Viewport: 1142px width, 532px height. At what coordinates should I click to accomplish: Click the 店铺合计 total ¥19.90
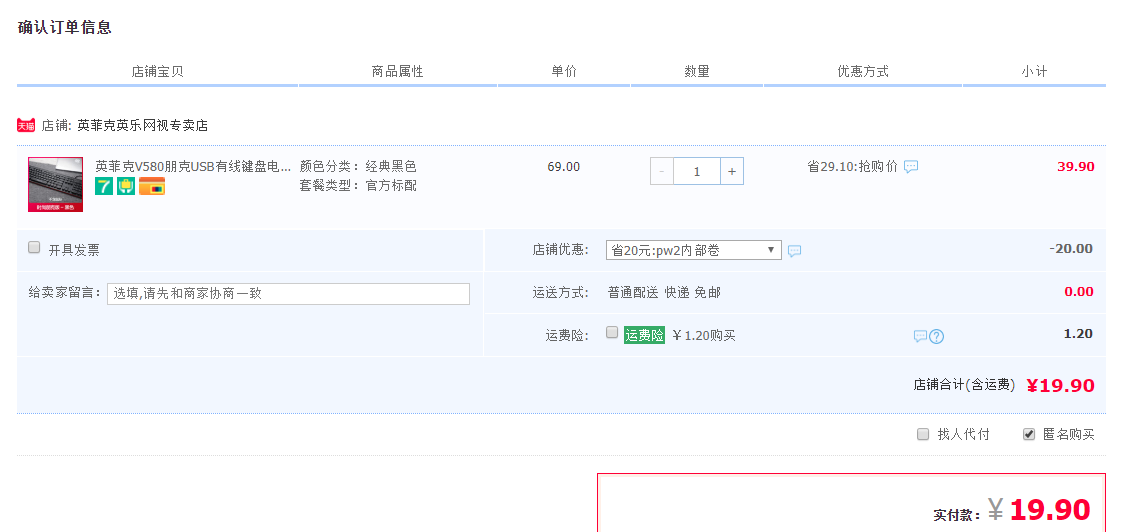[1060, 386]
